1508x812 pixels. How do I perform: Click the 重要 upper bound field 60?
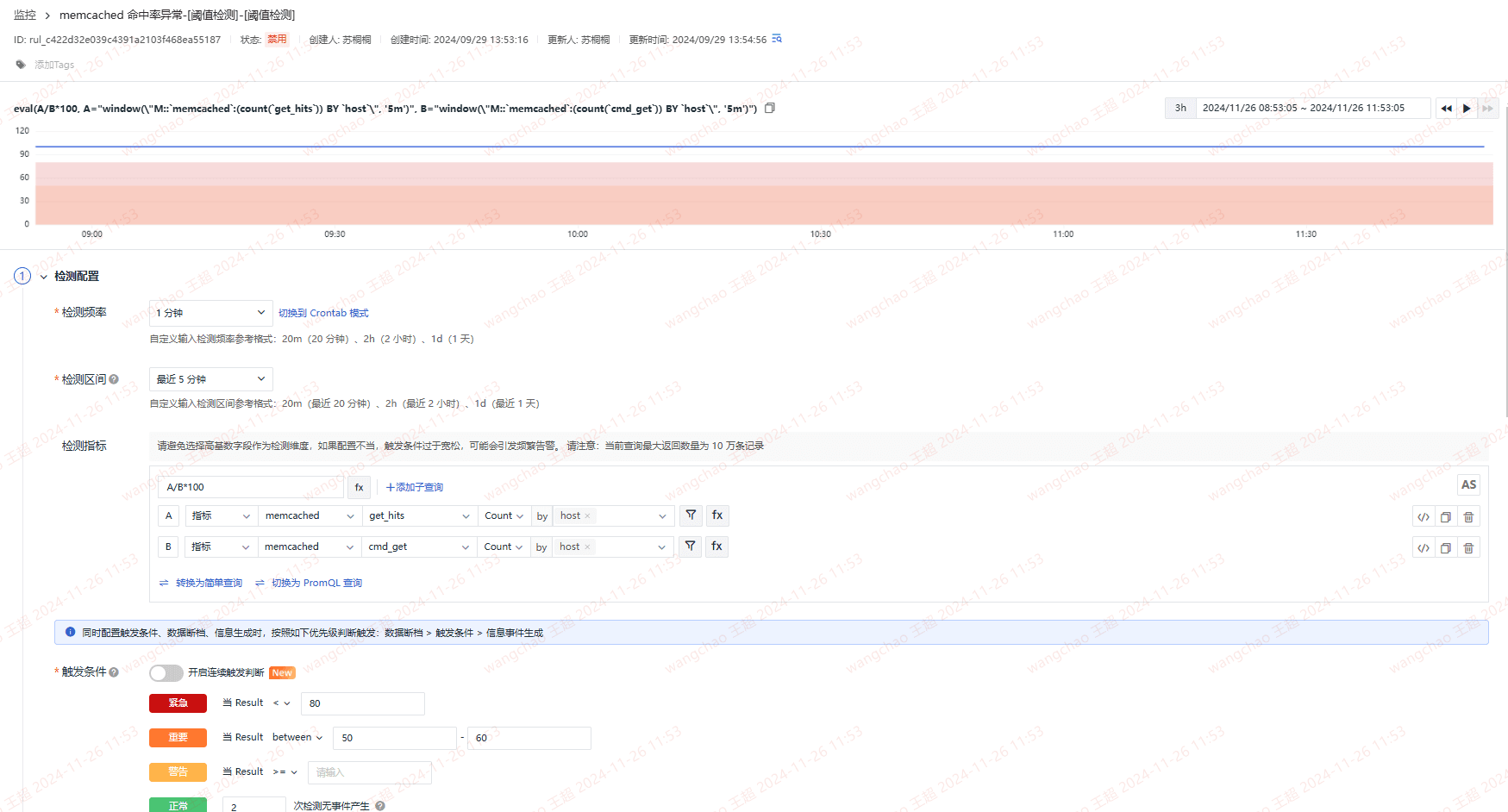(x=529, y=738)
